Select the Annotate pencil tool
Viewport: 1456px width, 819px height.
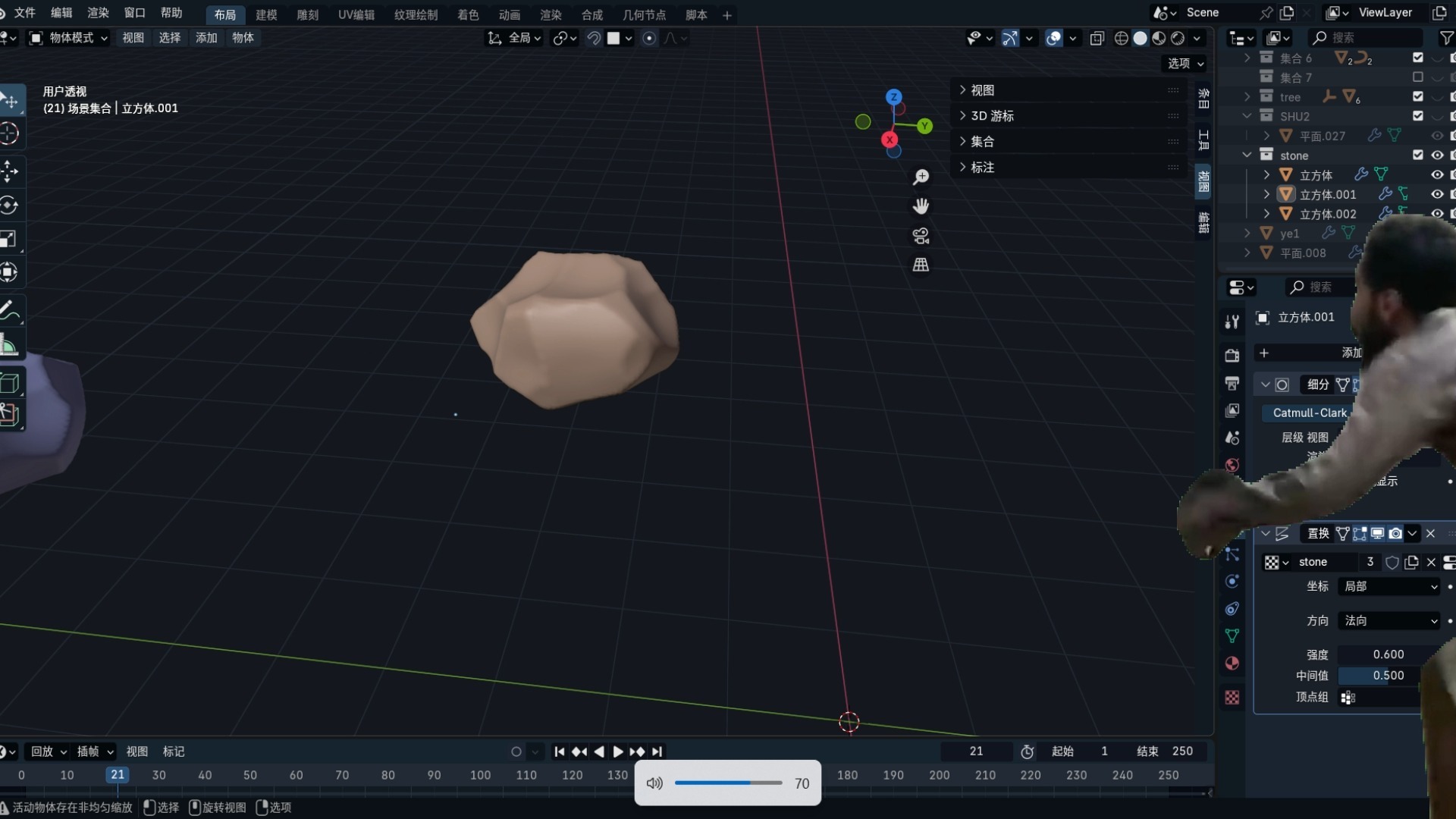click(9, 310)
